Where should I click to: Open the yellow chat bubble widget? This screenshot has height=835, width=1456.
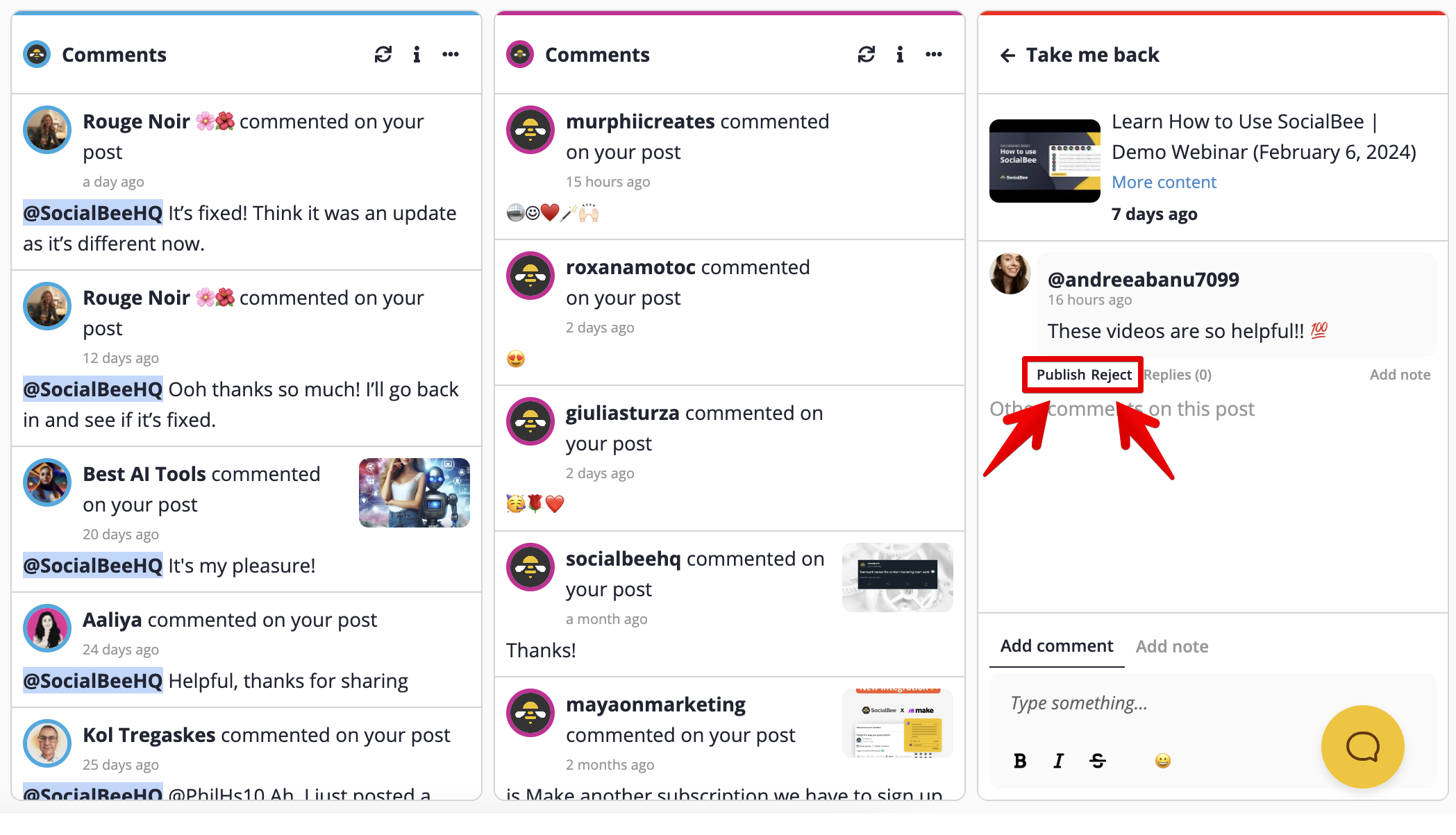coord(1362,747)
